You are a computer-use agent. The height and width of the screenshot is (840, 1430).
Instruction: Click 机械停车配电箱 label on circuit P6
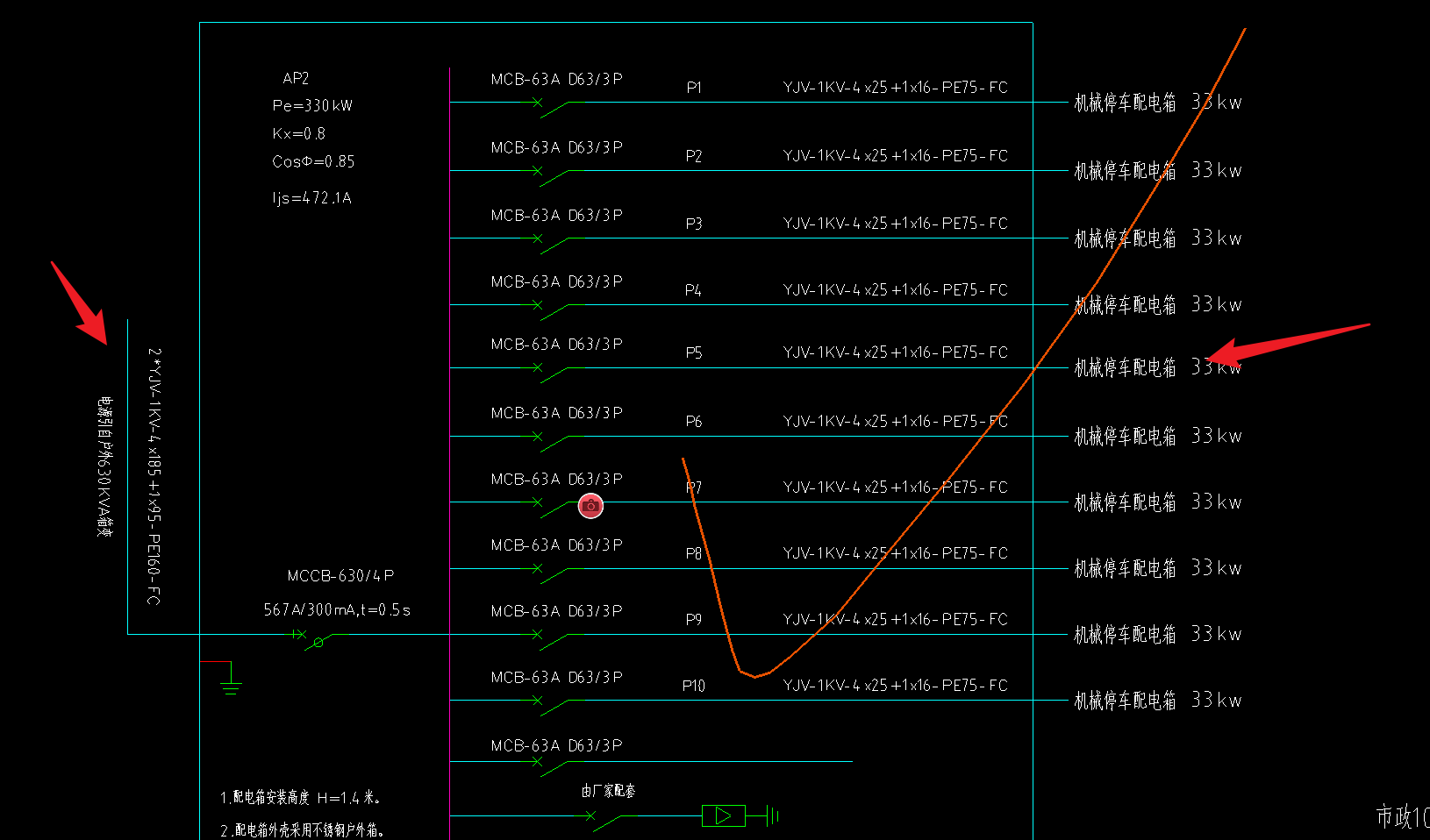(1126, 437)
